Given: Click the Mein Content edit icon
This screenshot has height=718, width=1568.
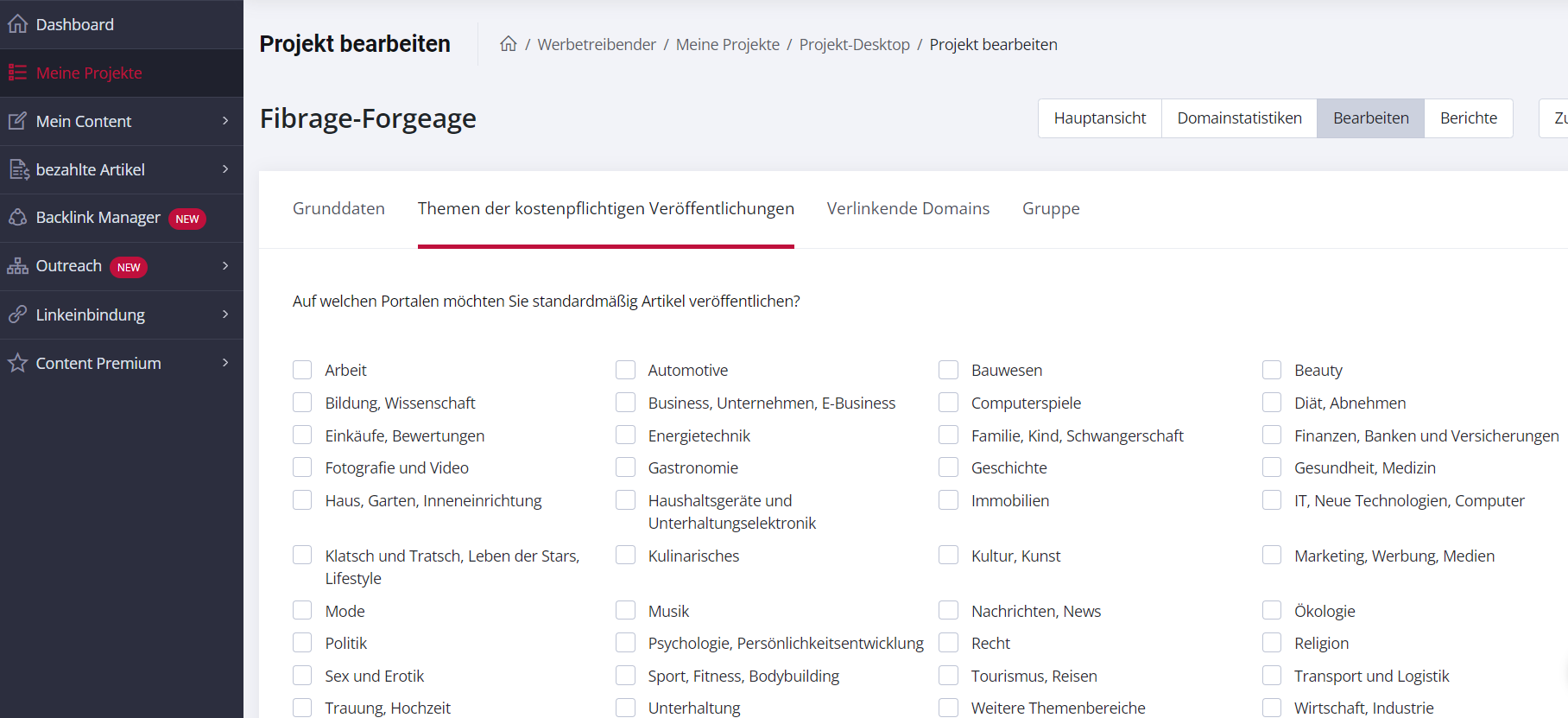Looking at the screenshot, I should (17, 121).
